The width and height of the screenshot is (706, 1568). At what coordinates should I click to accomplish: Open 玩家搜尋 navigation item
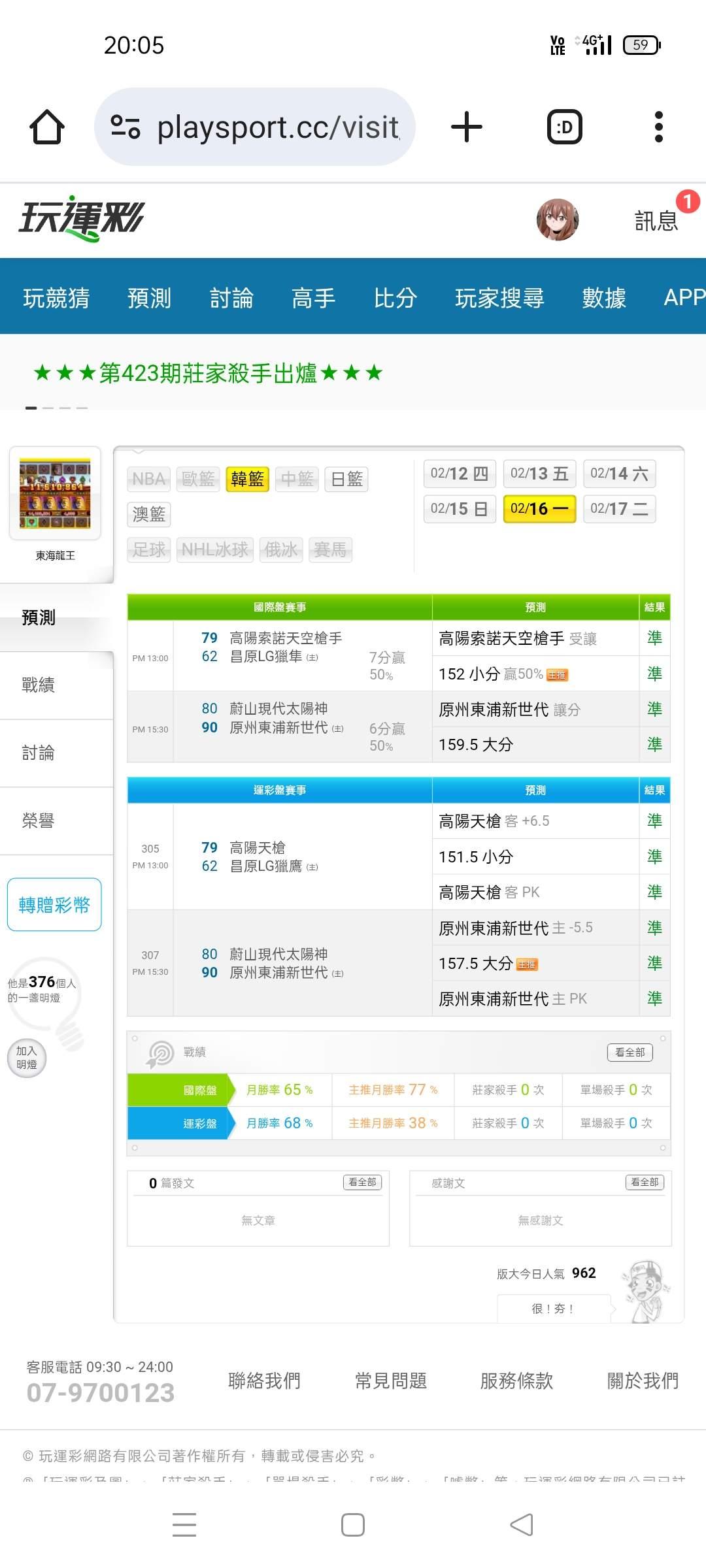(499, 297)
